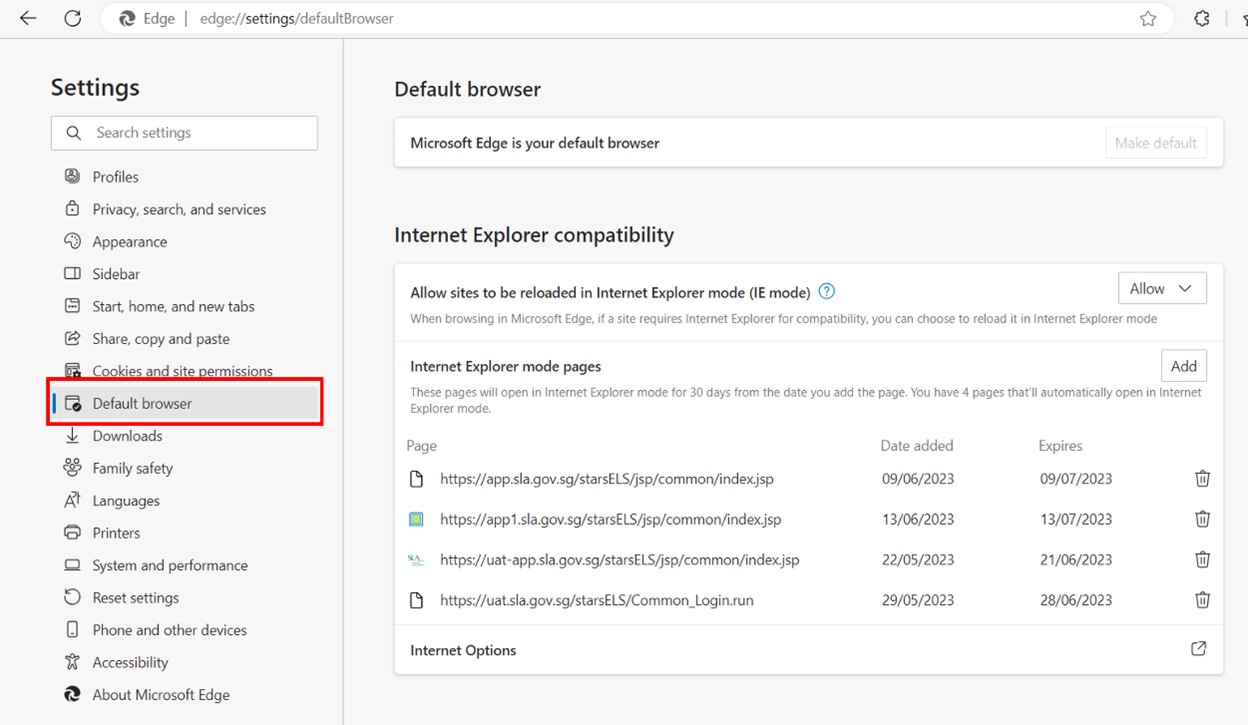Image resolution: width=1248 pixels, height=725 pixels.
Task: Click the Profiles icon in sidebar
Action: [72, 176]
